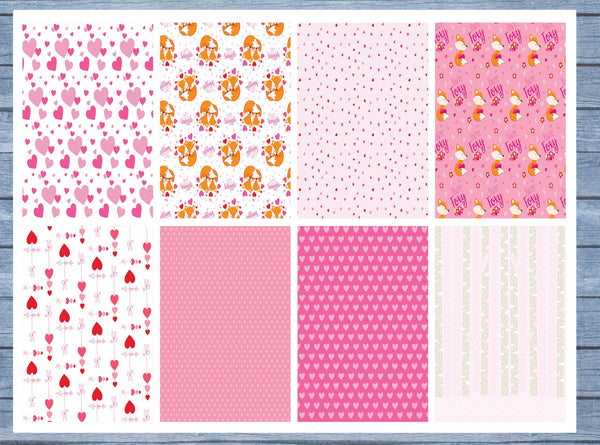Open the light pink polka dot paper
Viewport: 600px width, 445px height.
(x=225, y=324)
